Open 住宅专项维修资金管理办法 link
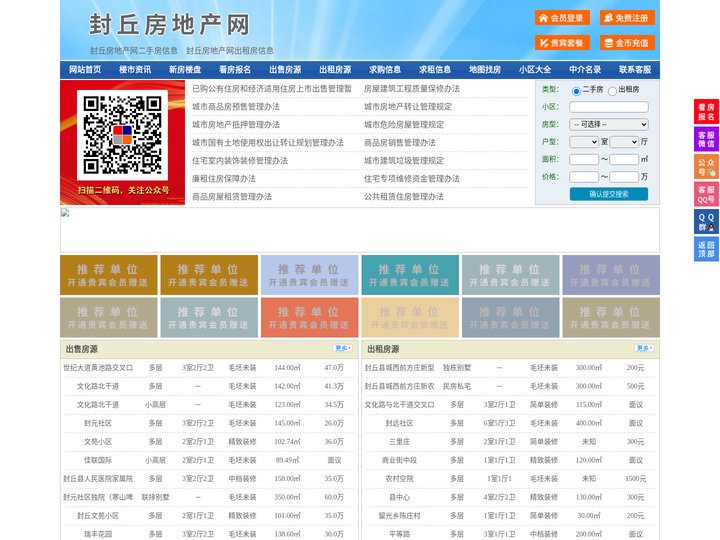720x540 pixels. click(412, 179)
